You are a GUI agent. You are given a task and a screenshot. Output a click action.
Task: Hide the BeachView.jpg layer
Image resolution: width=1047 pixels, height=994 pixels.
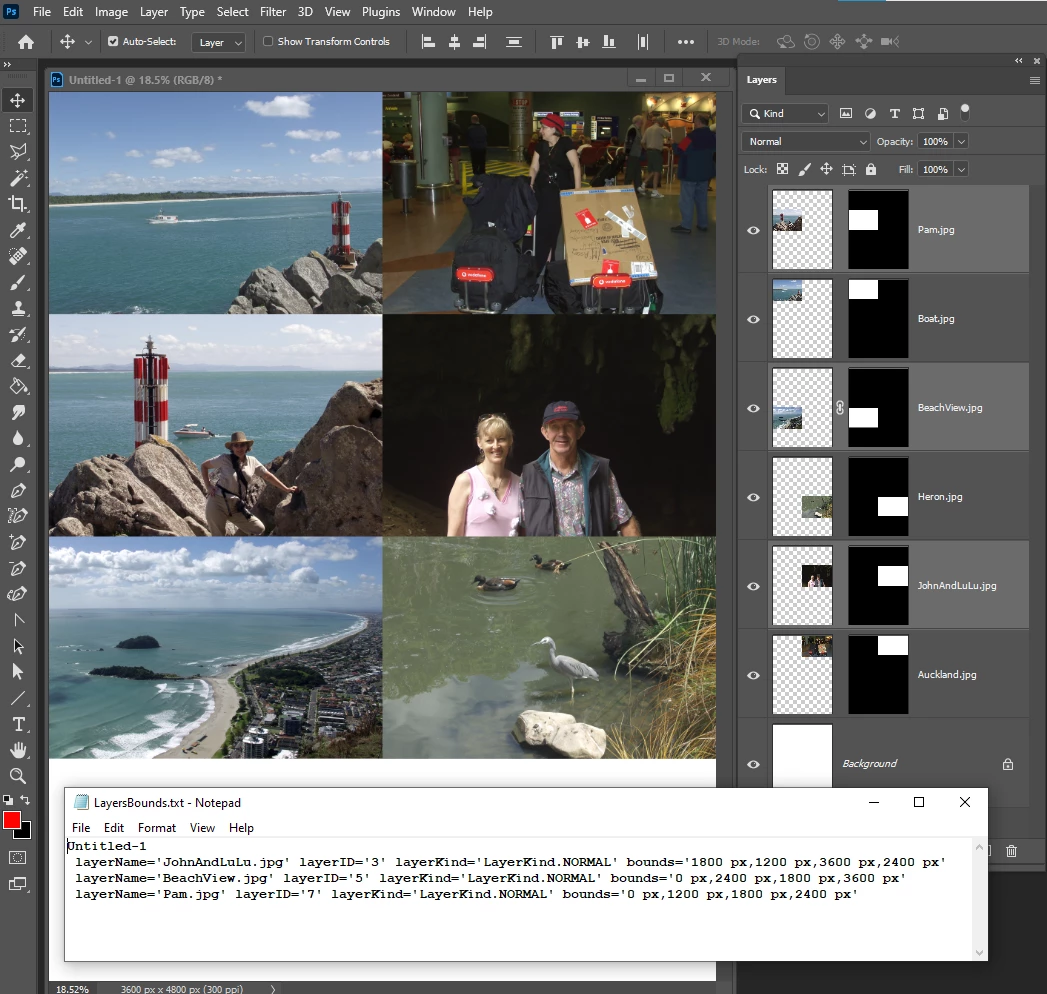coord(753,408)
